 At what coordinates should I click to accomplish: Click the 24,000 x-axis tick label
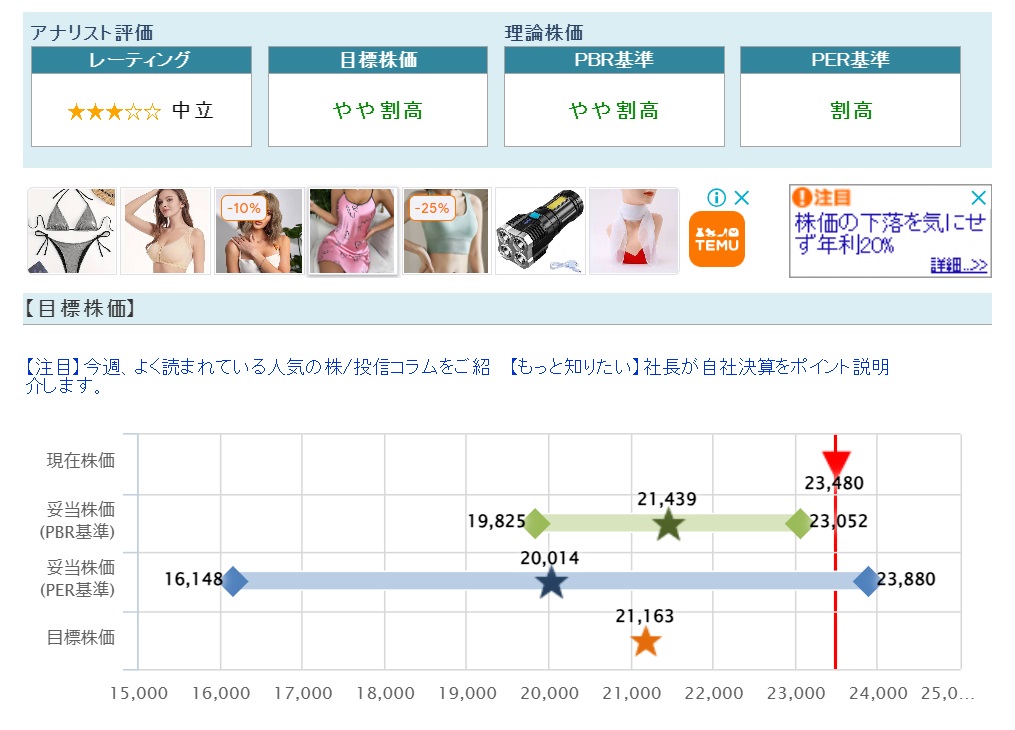pos(878,693)
